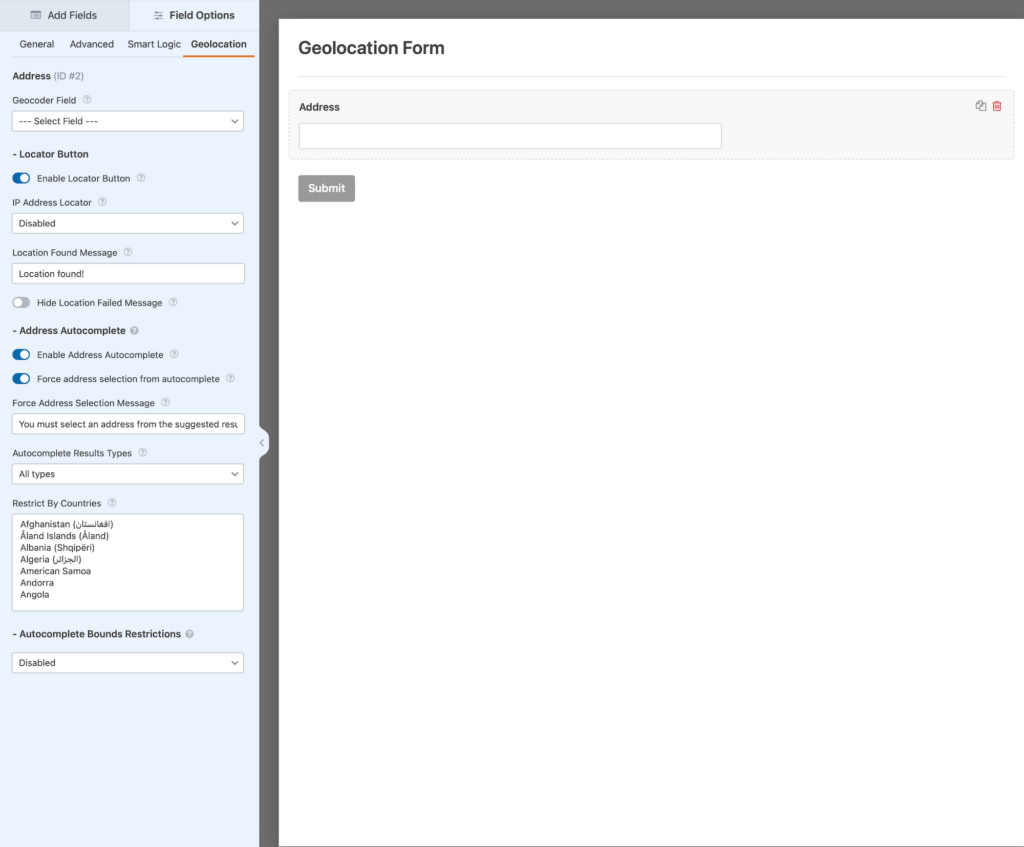This screenshot has height=847, width=1024.
Task: Click the Geolocation Form title
Action: (x=371, y=48)
